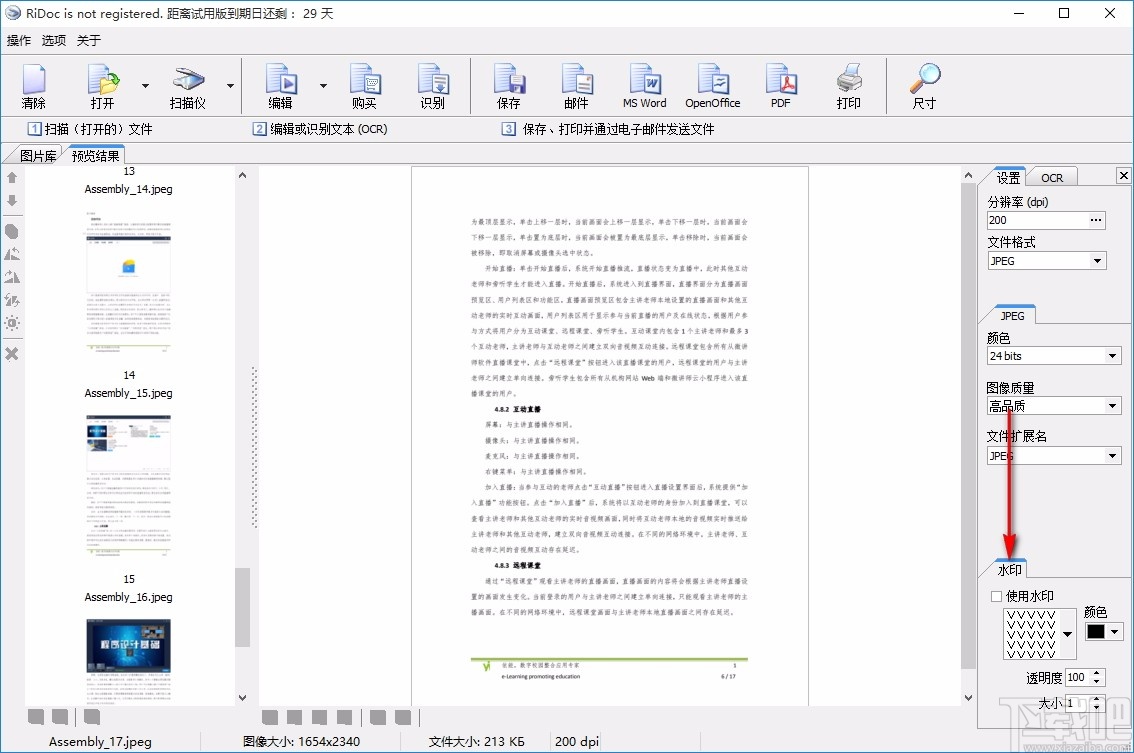This screenshot has height=753, width=1134.
Task: Open the 选项 menu
Action: click(x=54, y=41)
